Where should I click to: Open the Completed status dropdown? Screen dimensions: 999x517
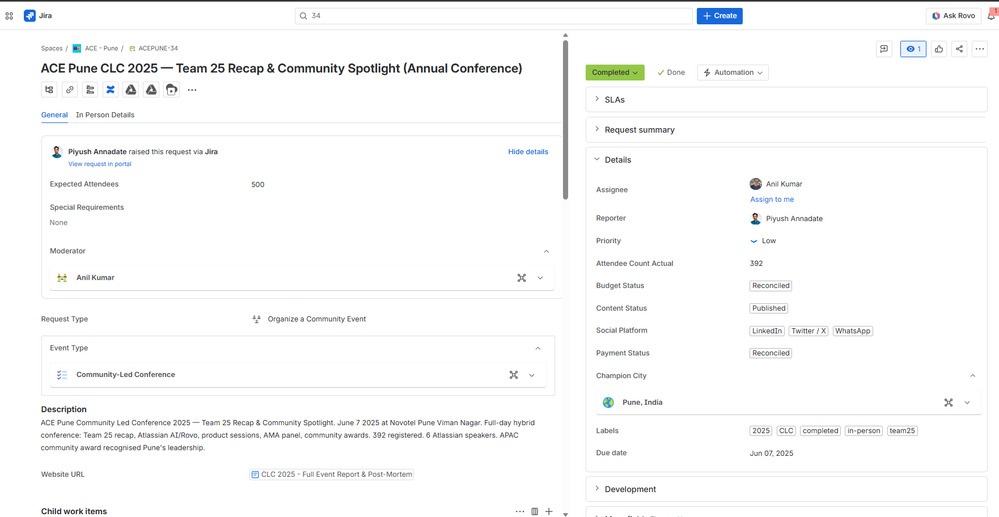[615, 73]
